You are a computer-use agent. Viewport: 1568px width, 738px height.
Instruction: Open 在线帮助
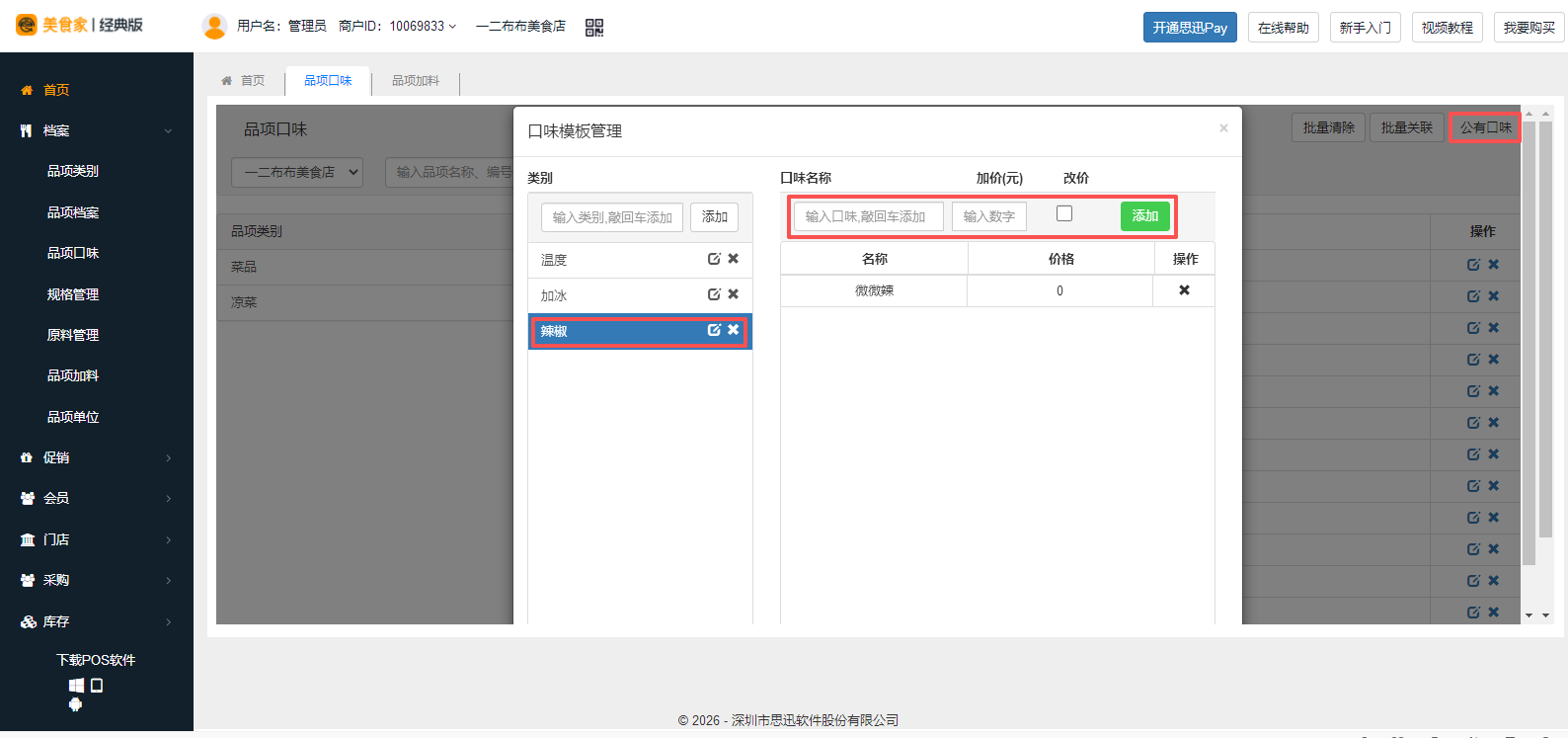(1284, 28)
